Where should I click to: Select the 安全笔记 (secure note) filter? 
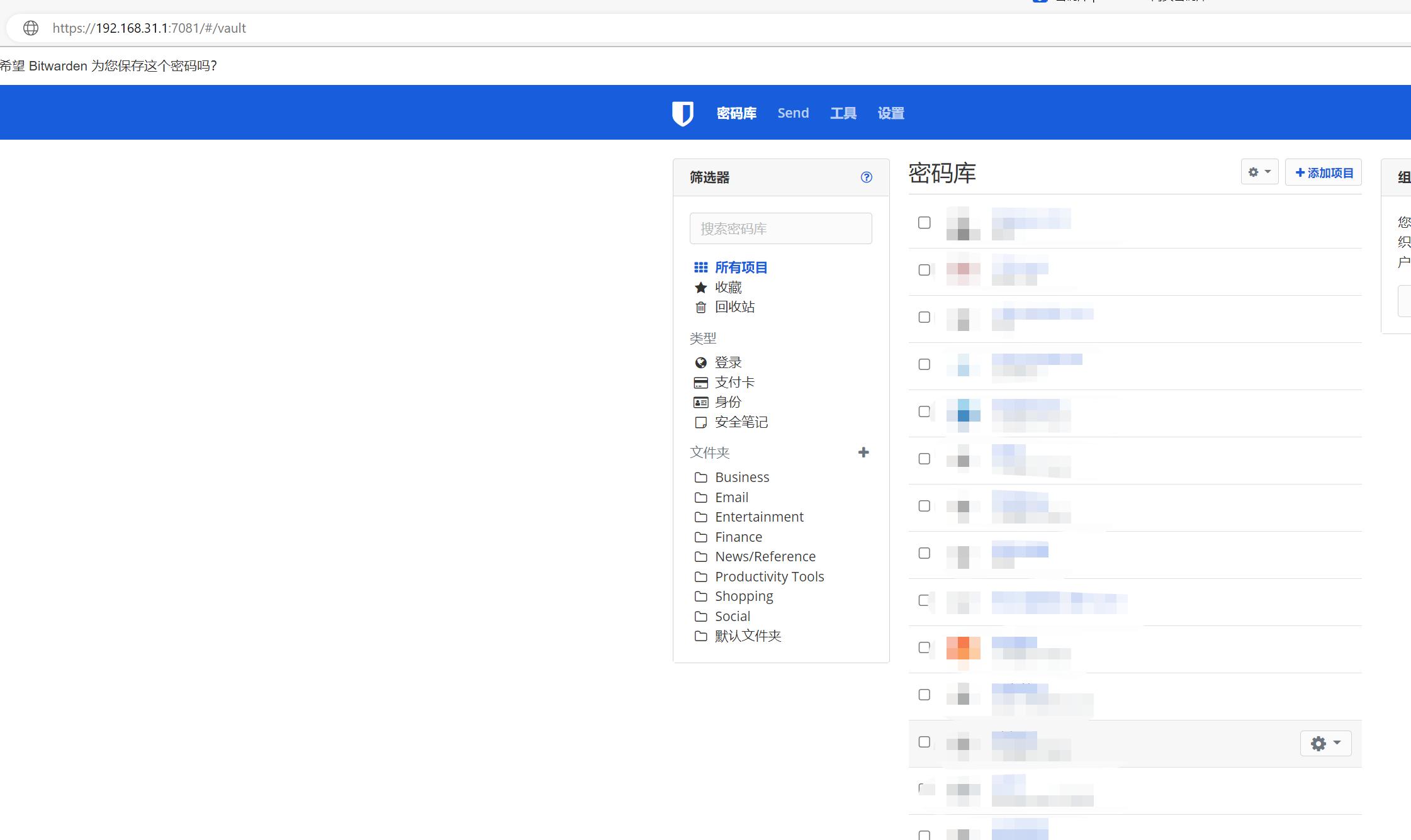741,422
